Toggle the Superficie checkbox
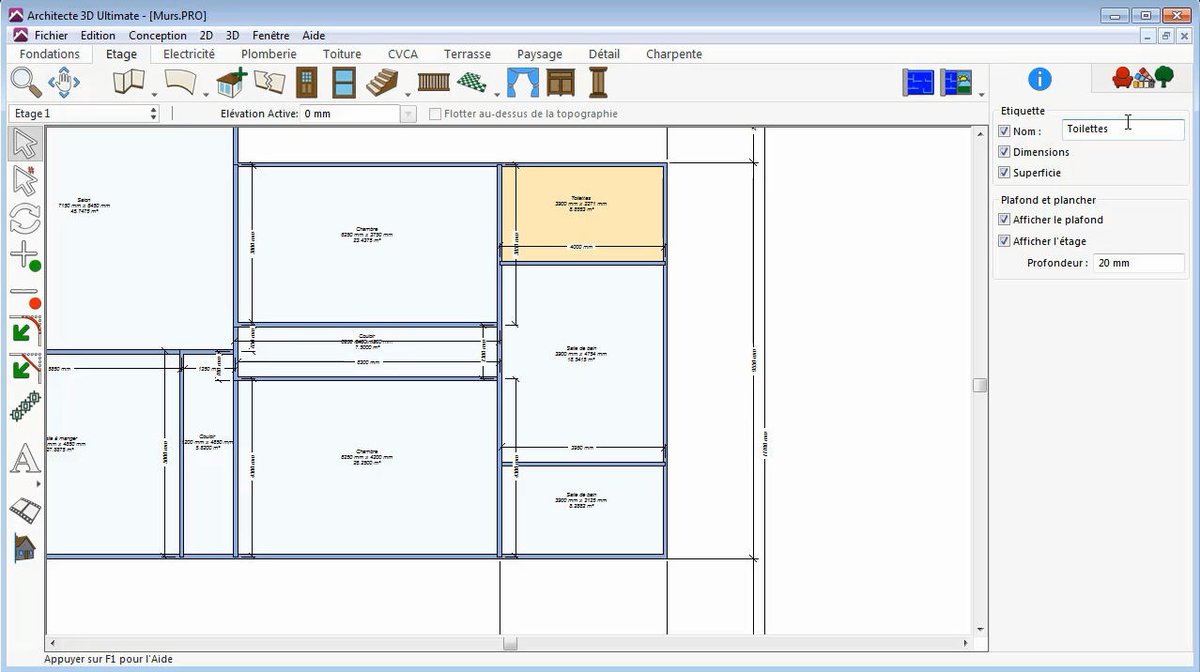The image size is (1200, 672). [x=1005, y=173]
